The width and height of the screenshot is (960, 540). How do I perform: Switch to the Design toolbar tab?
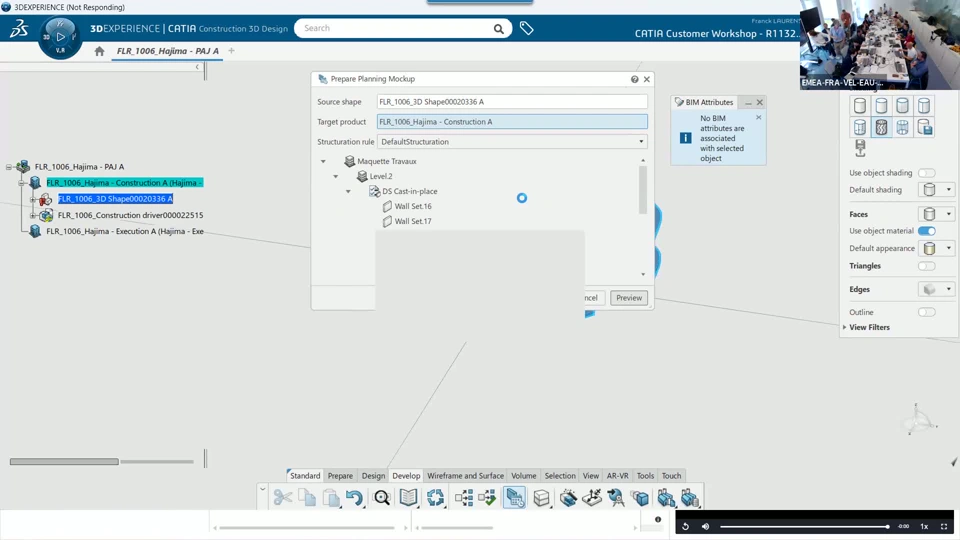pyautogui.click(x=373, y=476)
